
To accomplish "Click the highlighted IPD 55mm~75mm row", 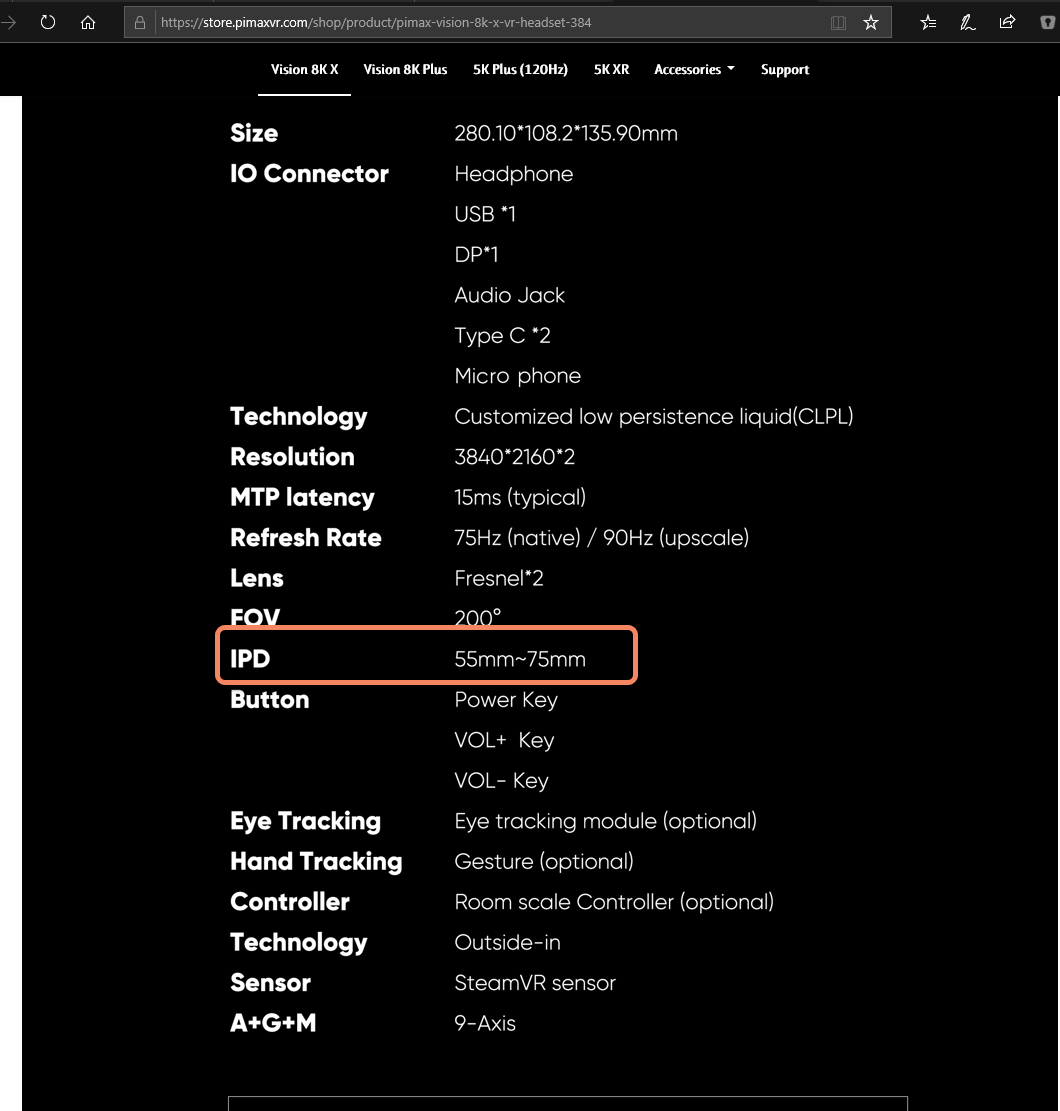I will point(427,655).
